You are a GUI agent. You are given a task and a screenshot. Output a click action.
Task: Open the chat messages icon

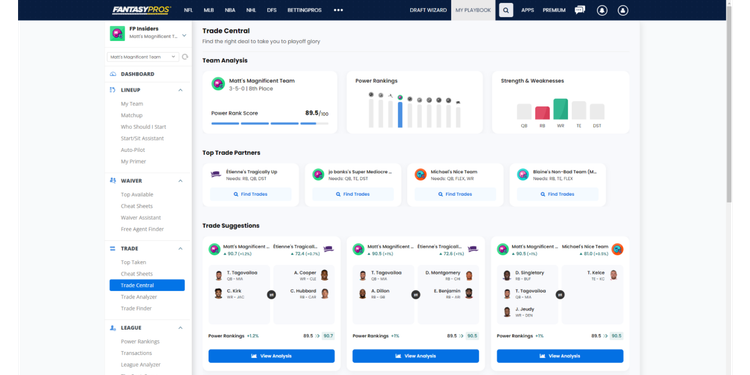[x=580, y=10]
